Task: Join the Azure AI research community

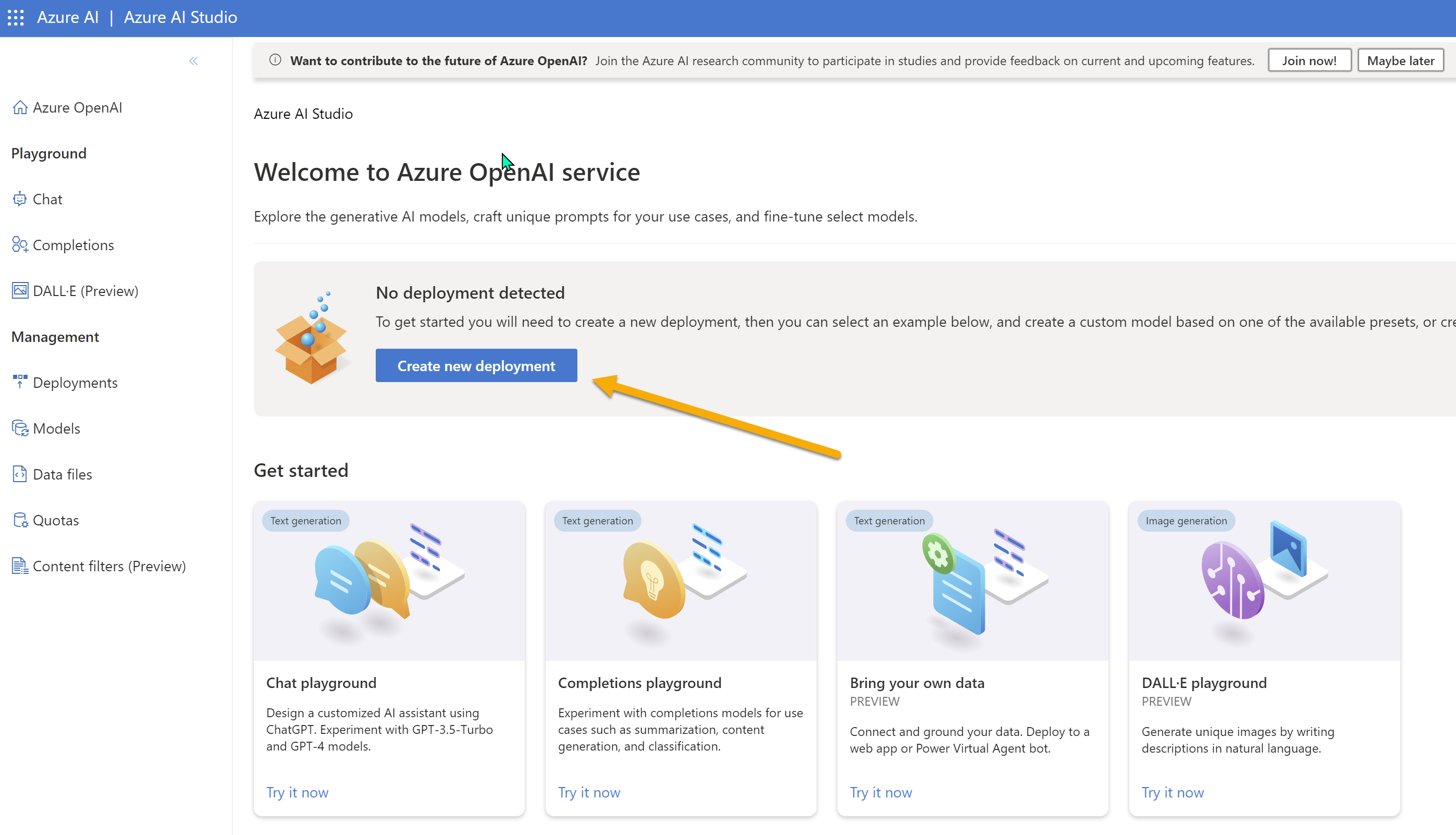Action: pyautogui.click(x=1309, y=59)
